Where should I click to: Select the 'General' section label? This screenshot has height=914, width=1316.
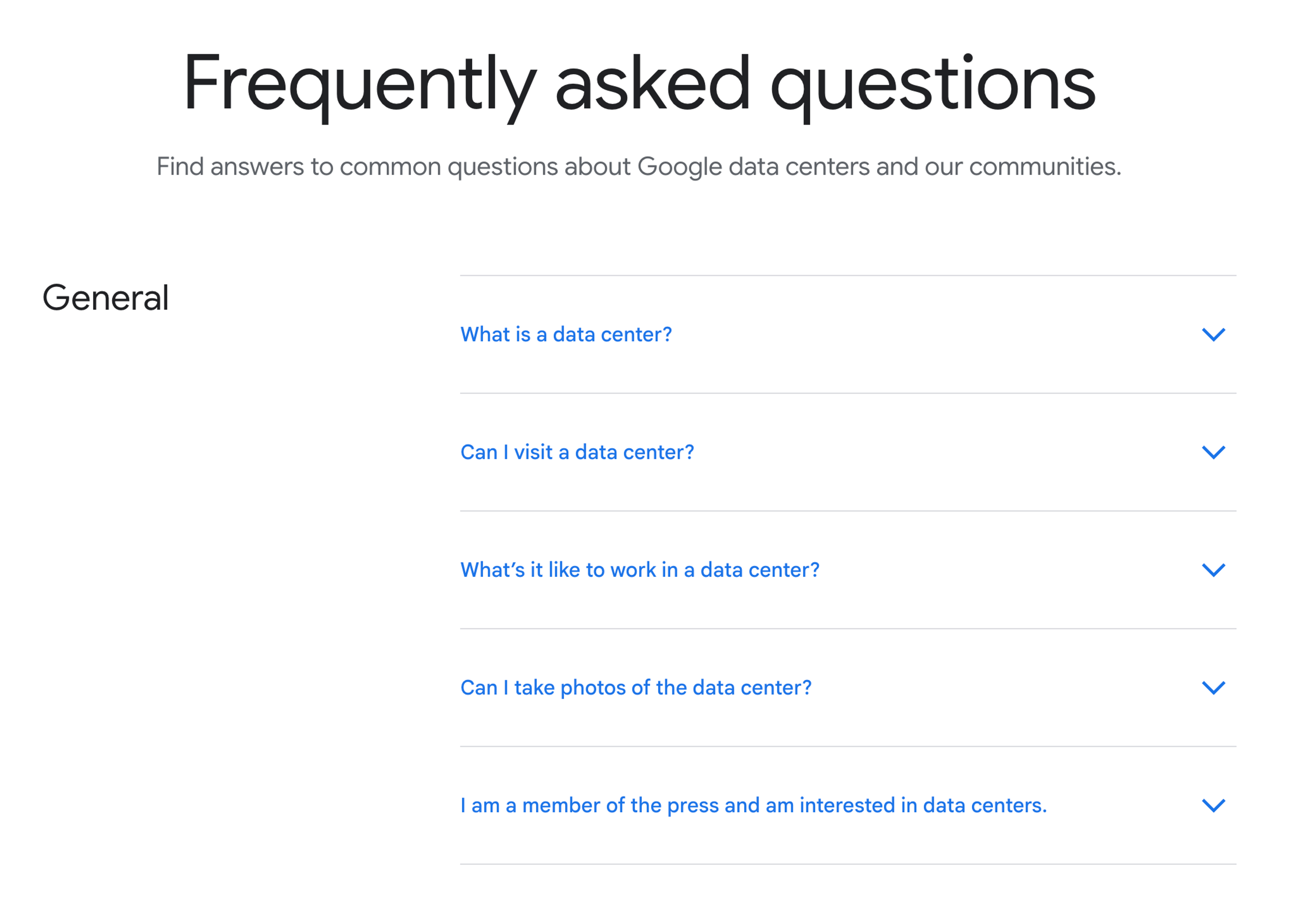coord(105,298)
